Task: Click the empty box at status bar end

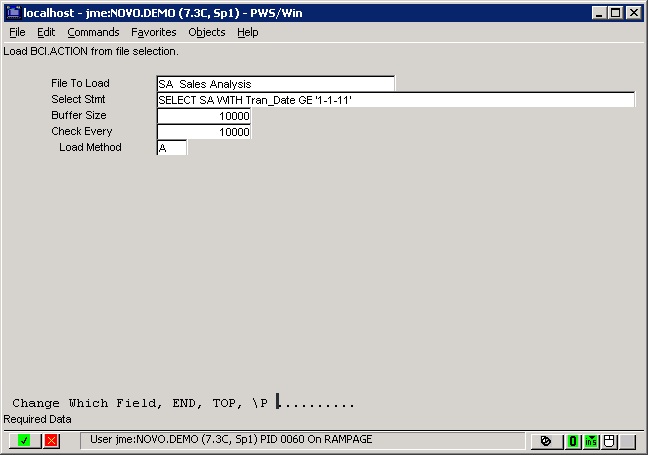Action: 627,440
